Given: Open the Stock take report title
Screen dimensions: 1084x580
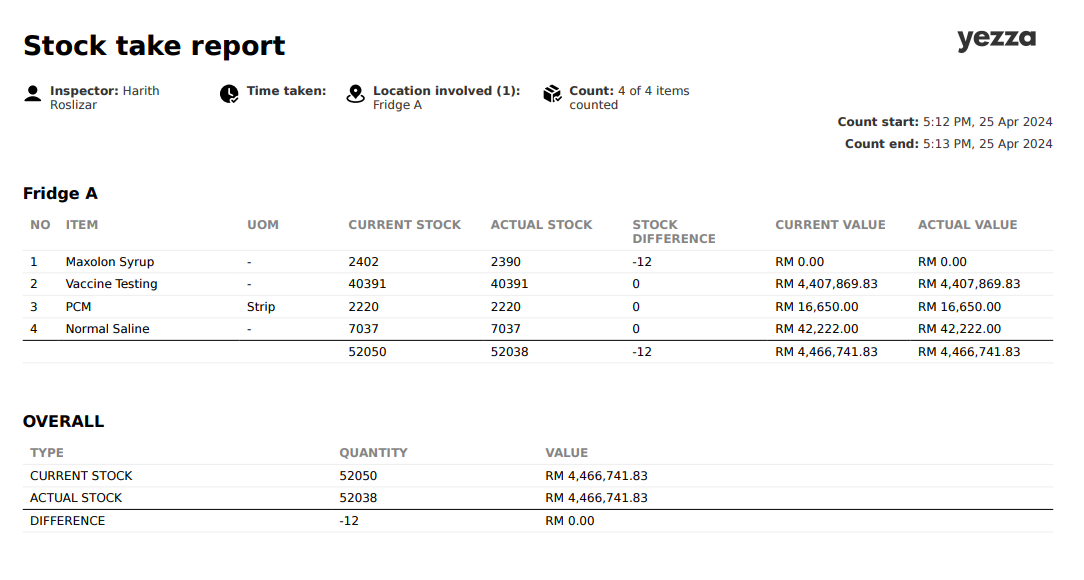Looking at the screenshot, I should click(154, 45).
